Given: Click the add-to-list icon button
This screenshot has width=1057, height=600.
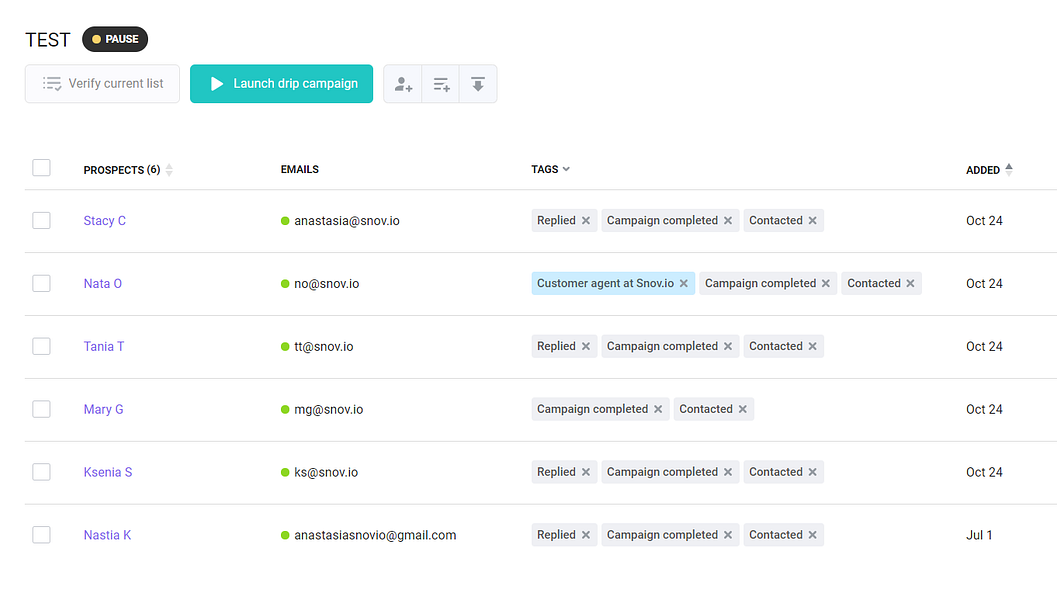Looking at the screenshot, I should click(x=441, y=84).
